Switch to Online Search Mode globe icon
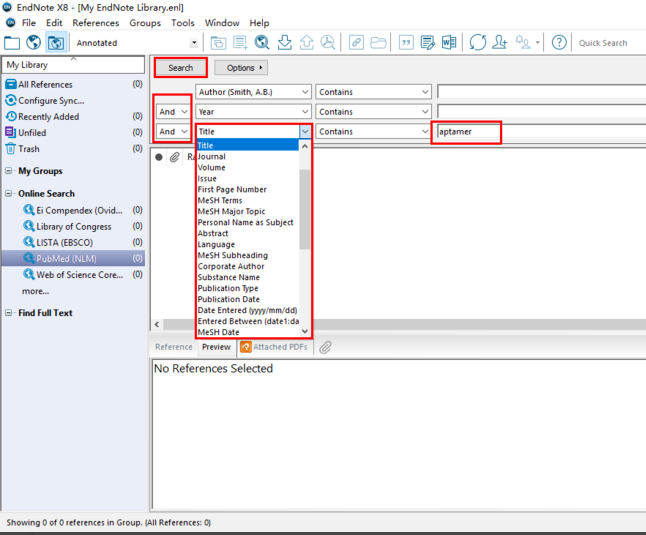 tap(34, 42)
